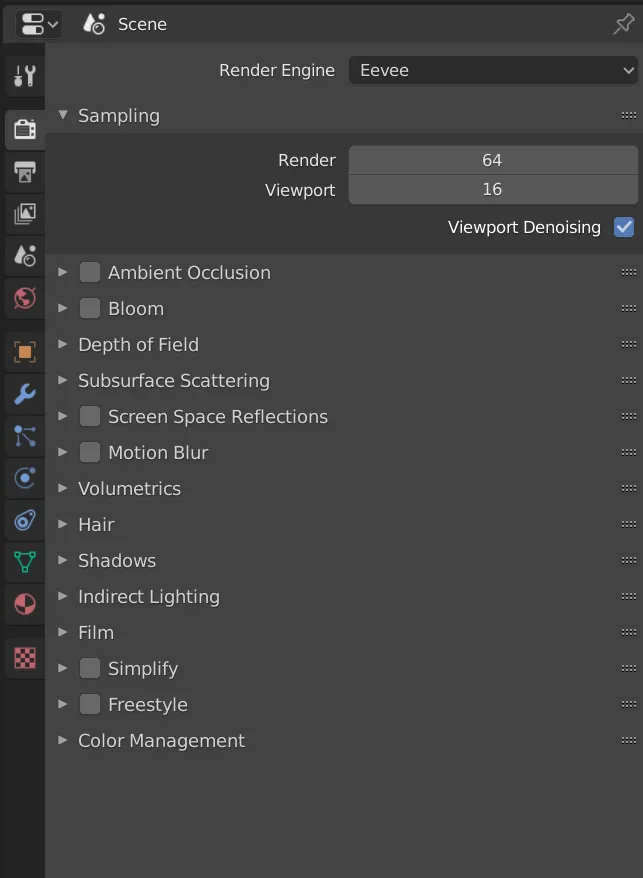Image resolution: width=643 pixels, height=878 pixels.
Task: Open the Texture properties checker tab
Action: point(24,658)
